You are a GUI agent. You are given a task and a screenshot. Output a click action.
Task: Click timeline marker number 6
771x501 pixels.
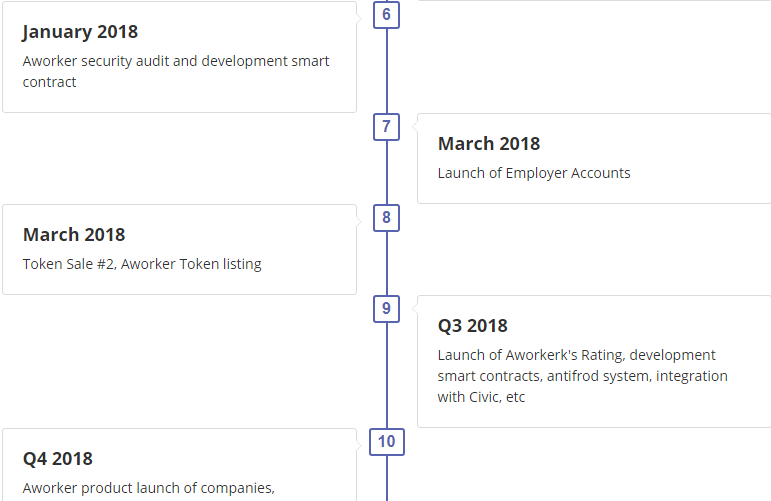(386, 15)
